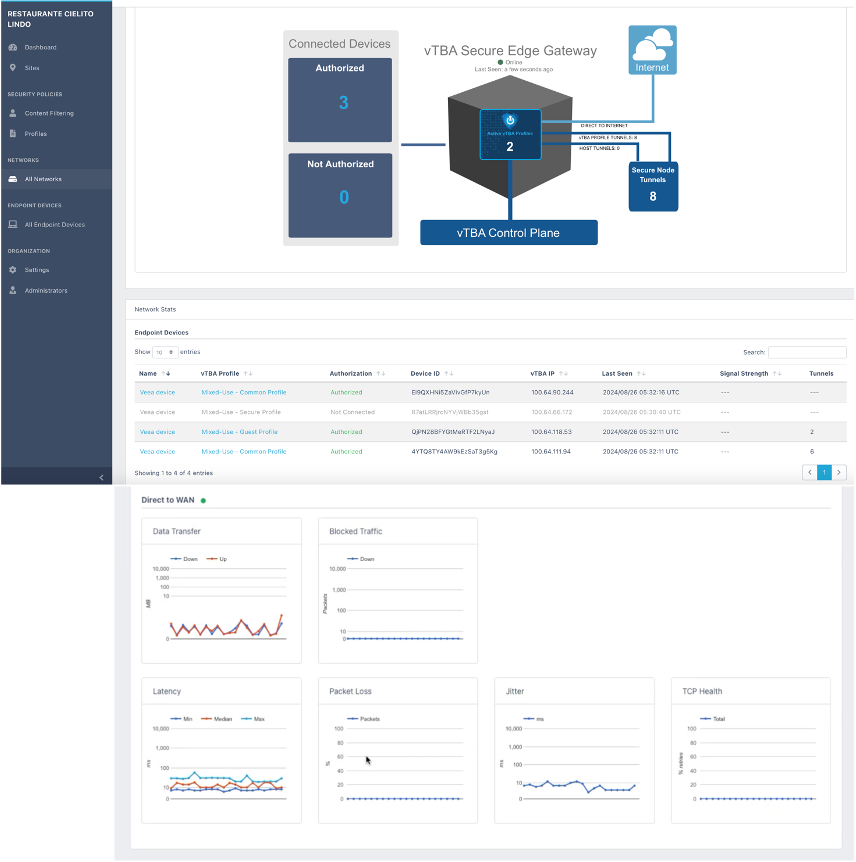Click the All Endpoint Devices laptop icon
Screen dimensions: 856x862
[13, 224]
